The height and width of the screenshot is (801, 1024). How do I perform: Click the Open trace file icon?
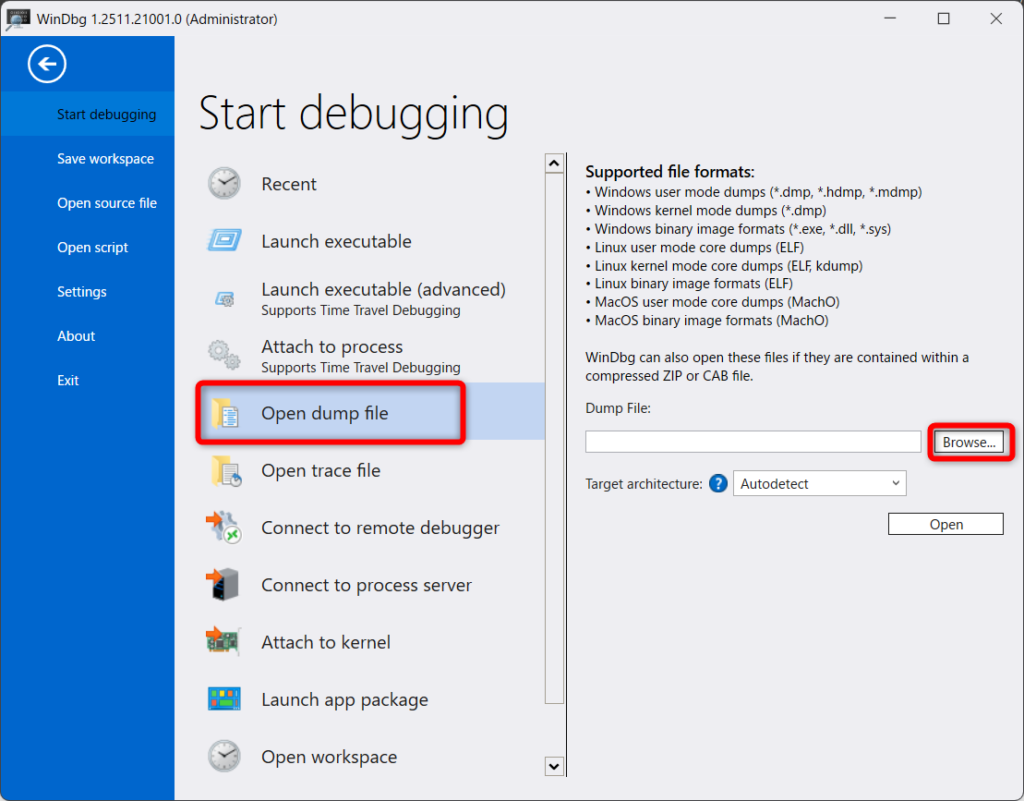click(x=225, y=471)
